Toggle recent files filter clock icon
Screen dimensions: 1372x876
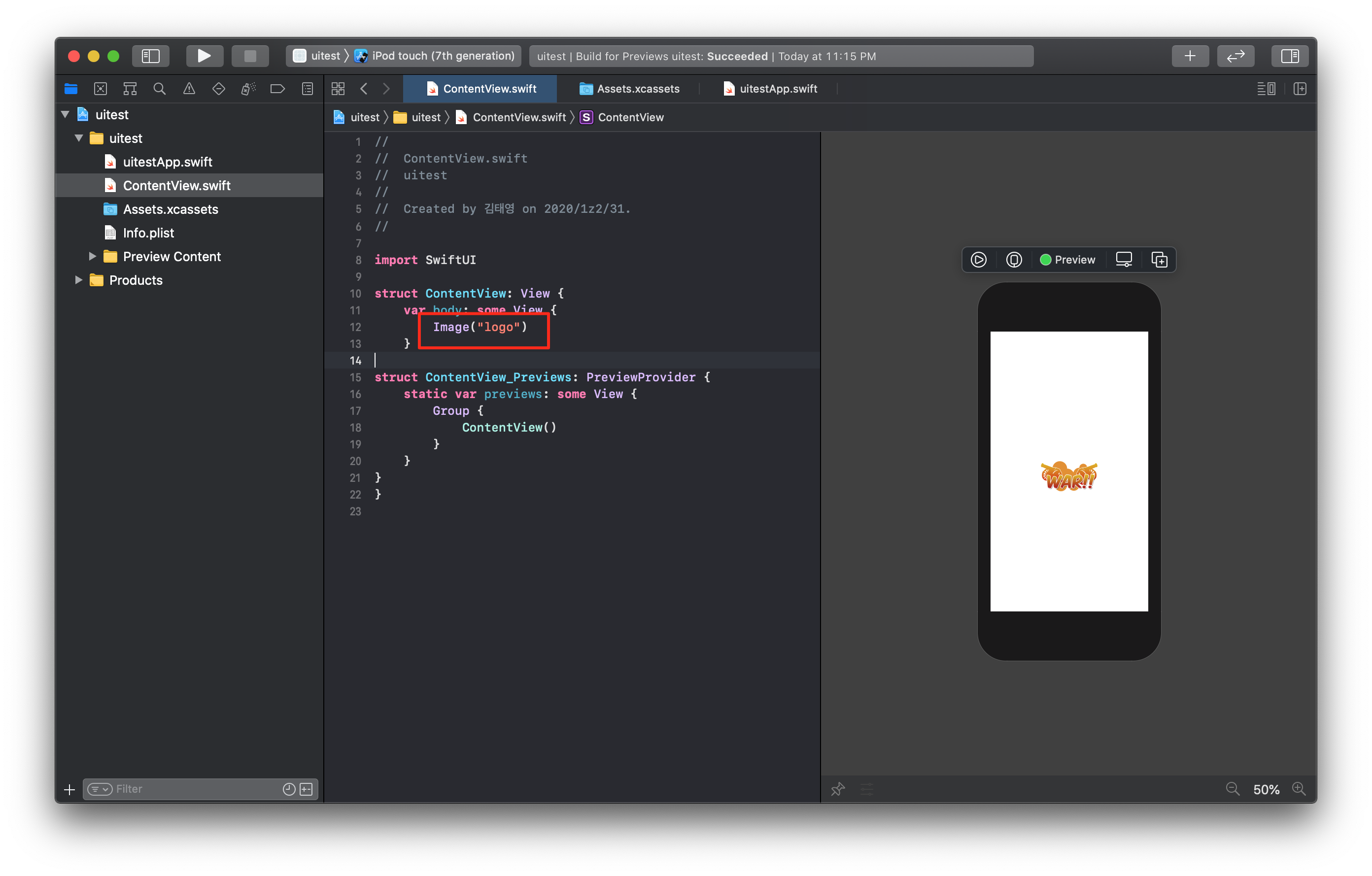pyautogui.click(x=289, y=789)
